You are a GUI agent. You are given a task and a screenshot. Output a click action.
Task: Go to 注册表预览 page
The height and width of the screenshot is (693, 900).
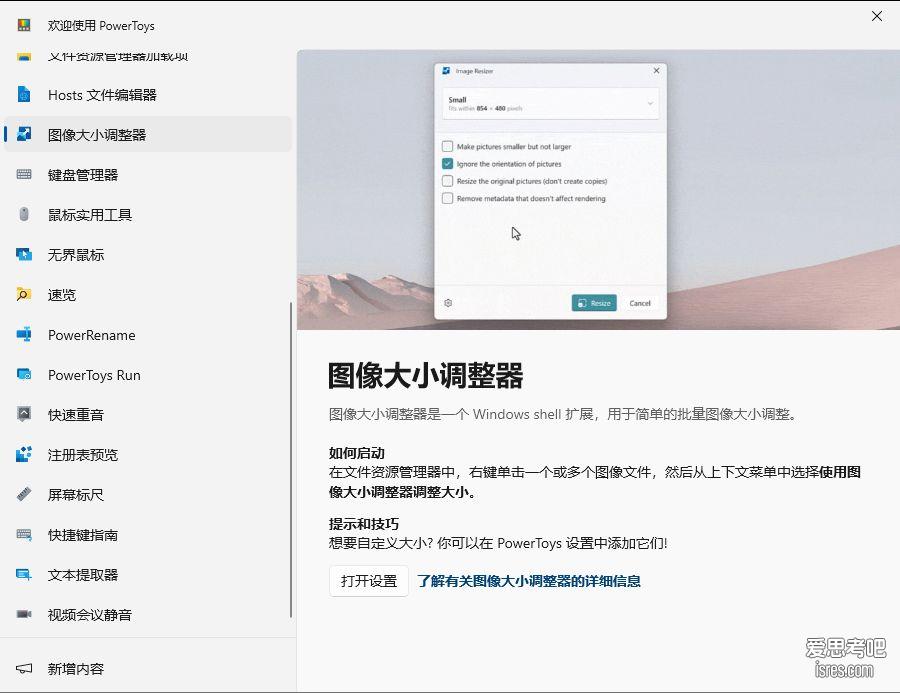(x=148, y=455)
